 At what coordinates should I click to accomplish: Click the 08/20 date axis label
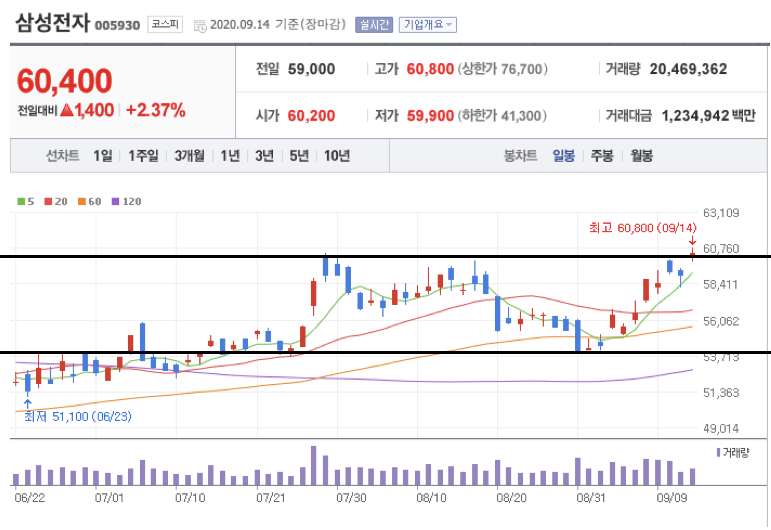click(511, 498)
